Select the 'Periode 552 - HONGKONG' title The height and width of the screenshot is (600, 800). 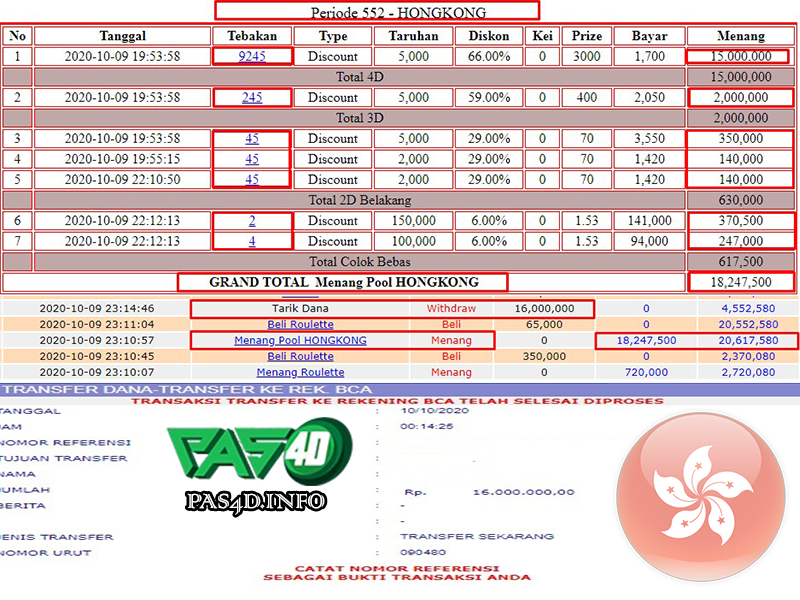click(x=398, y=13)
